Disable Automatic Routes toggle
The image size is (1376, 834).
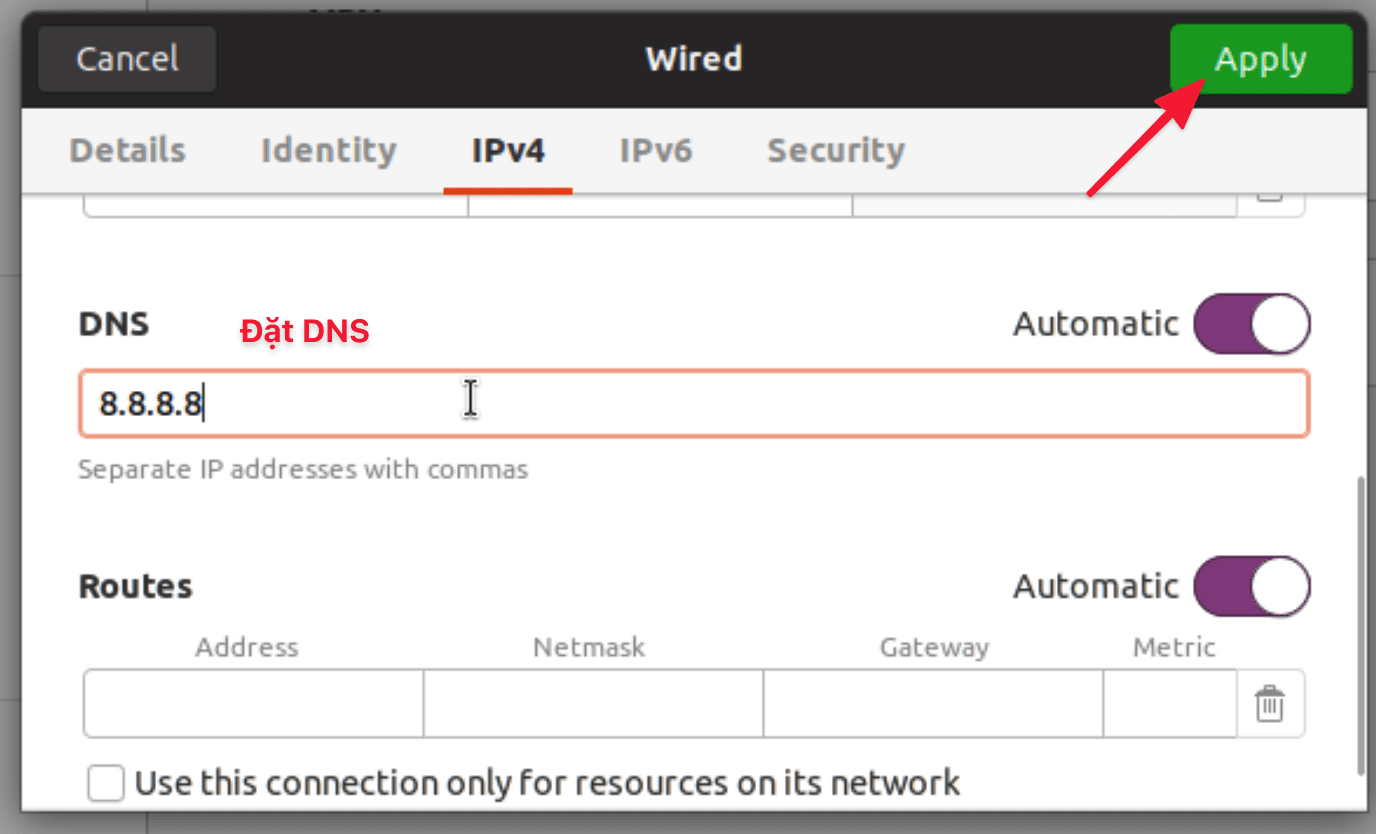(1253, 586)
